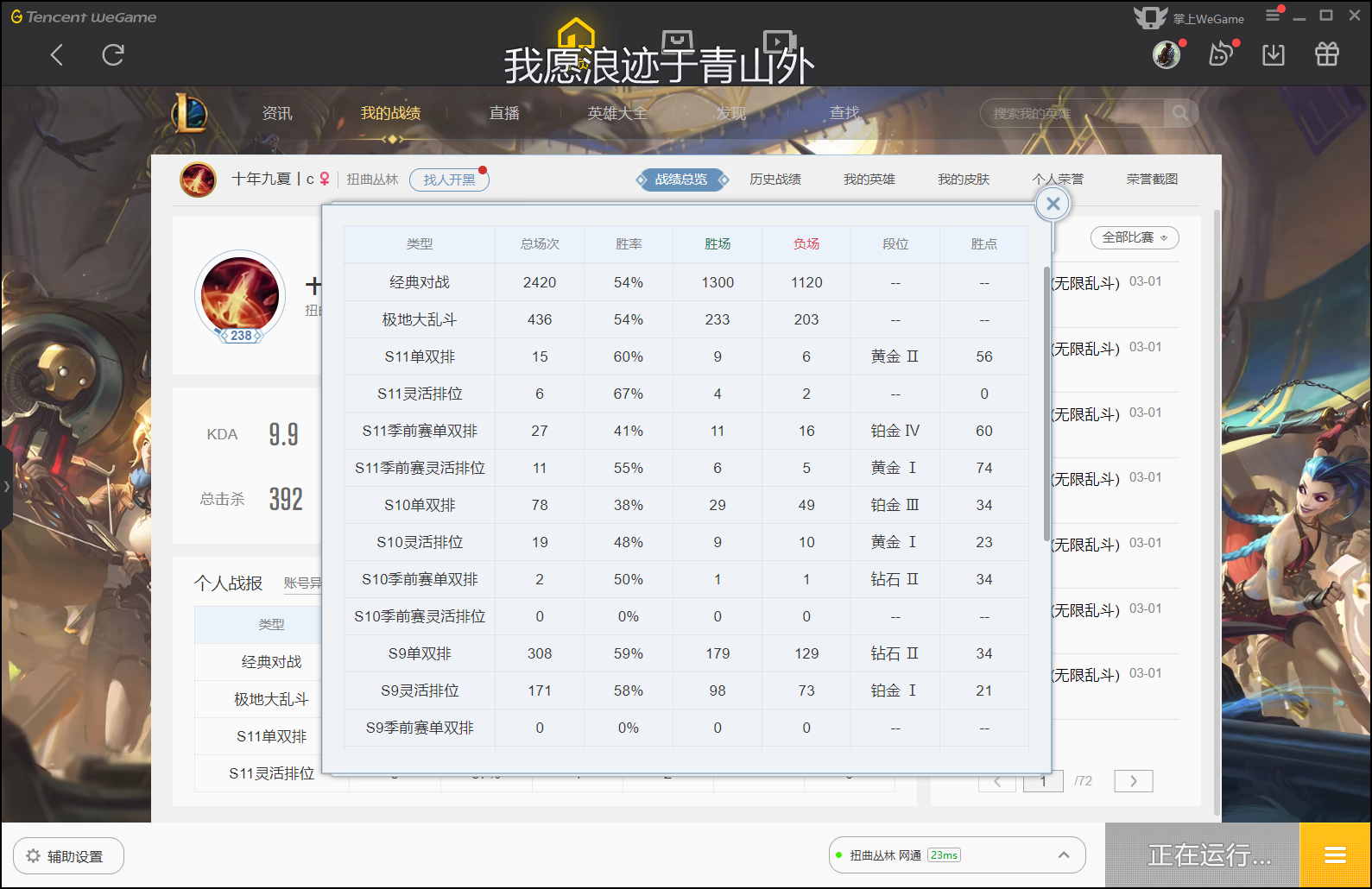Open the friends notifications icon

(x=1220, y=54)
